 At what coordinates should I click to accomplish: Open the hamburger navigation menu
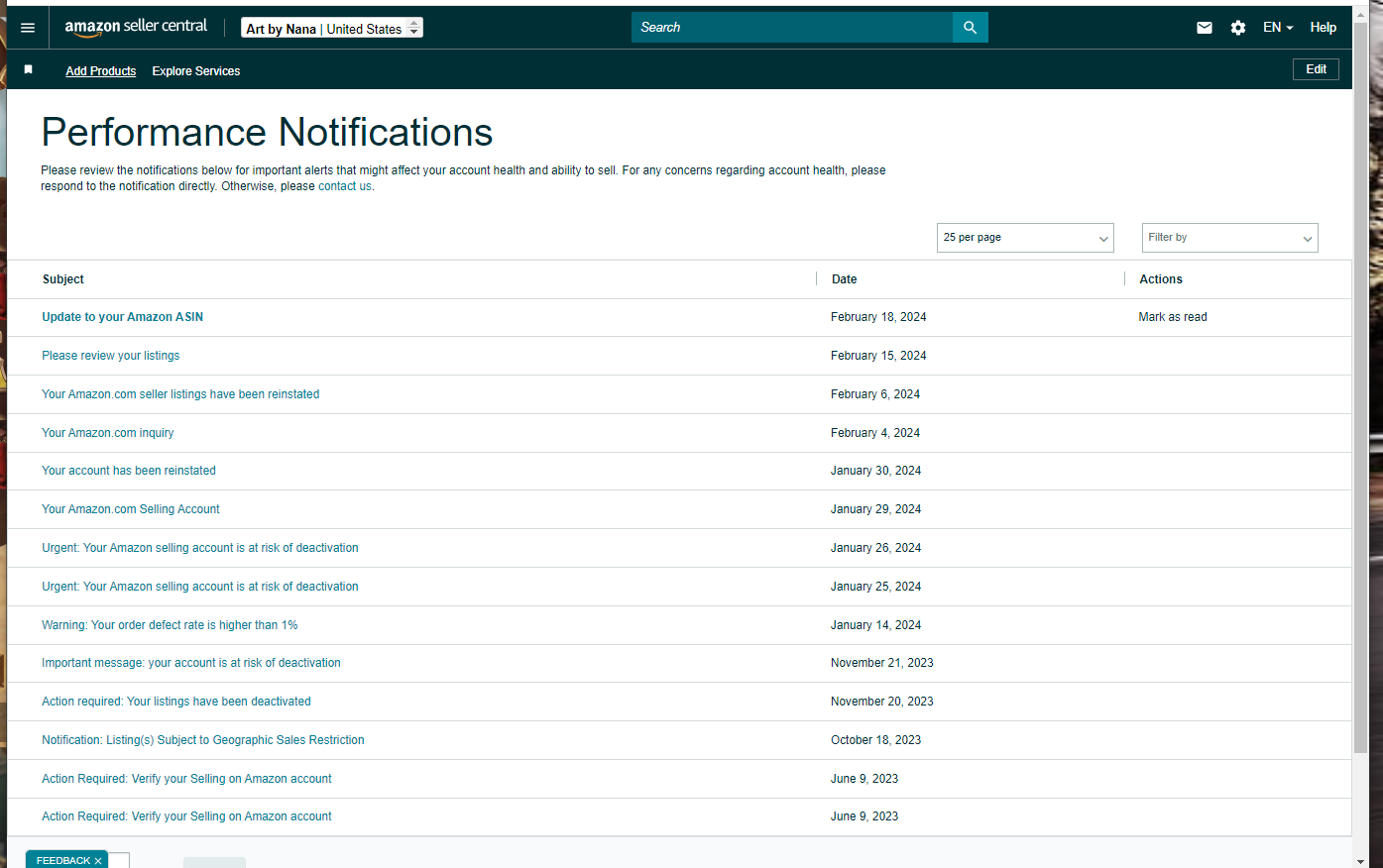(28, 28)
